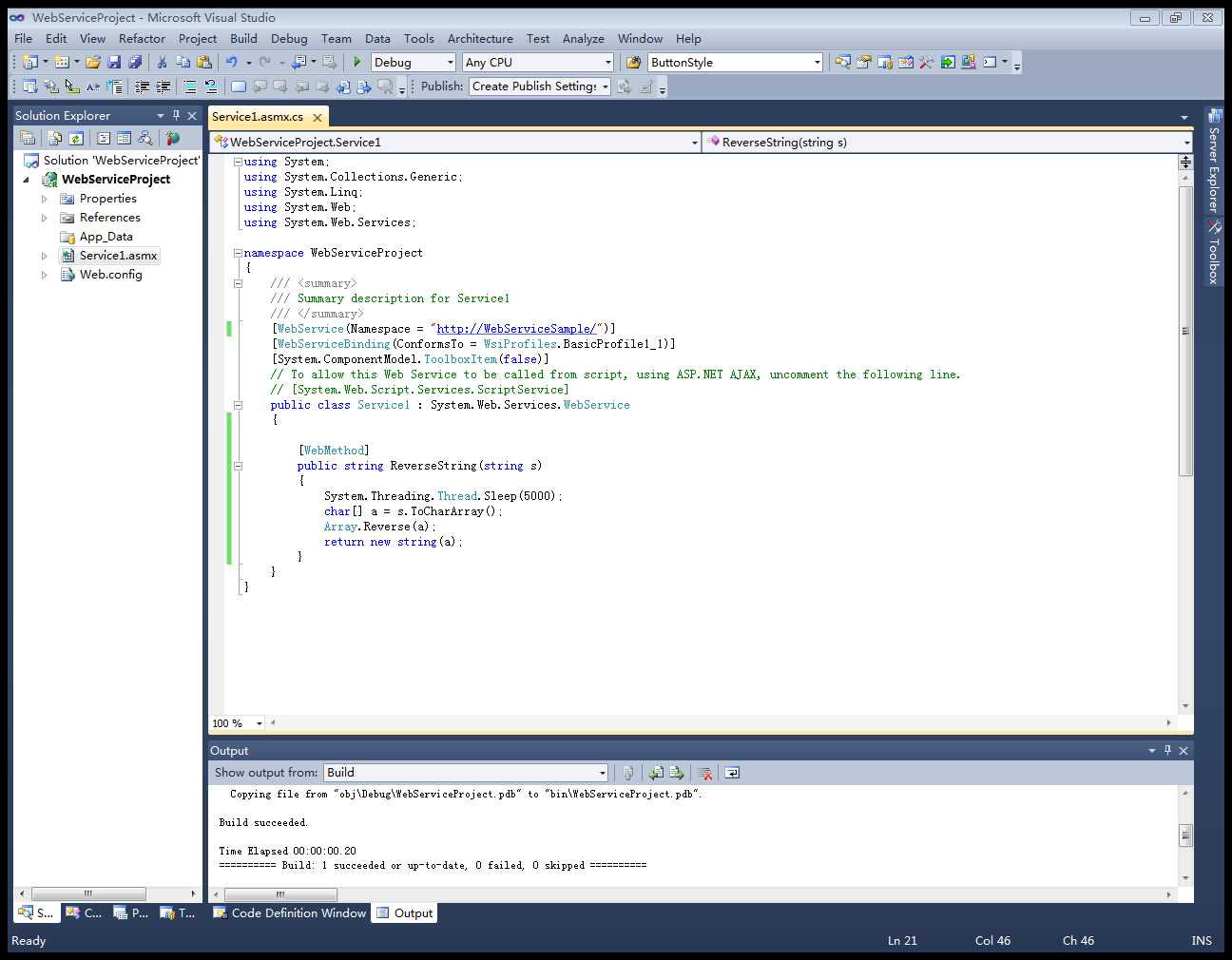Collapse the WebServiceProject project node
Screen dimensions: 1232x960
(x=27, y=180)
